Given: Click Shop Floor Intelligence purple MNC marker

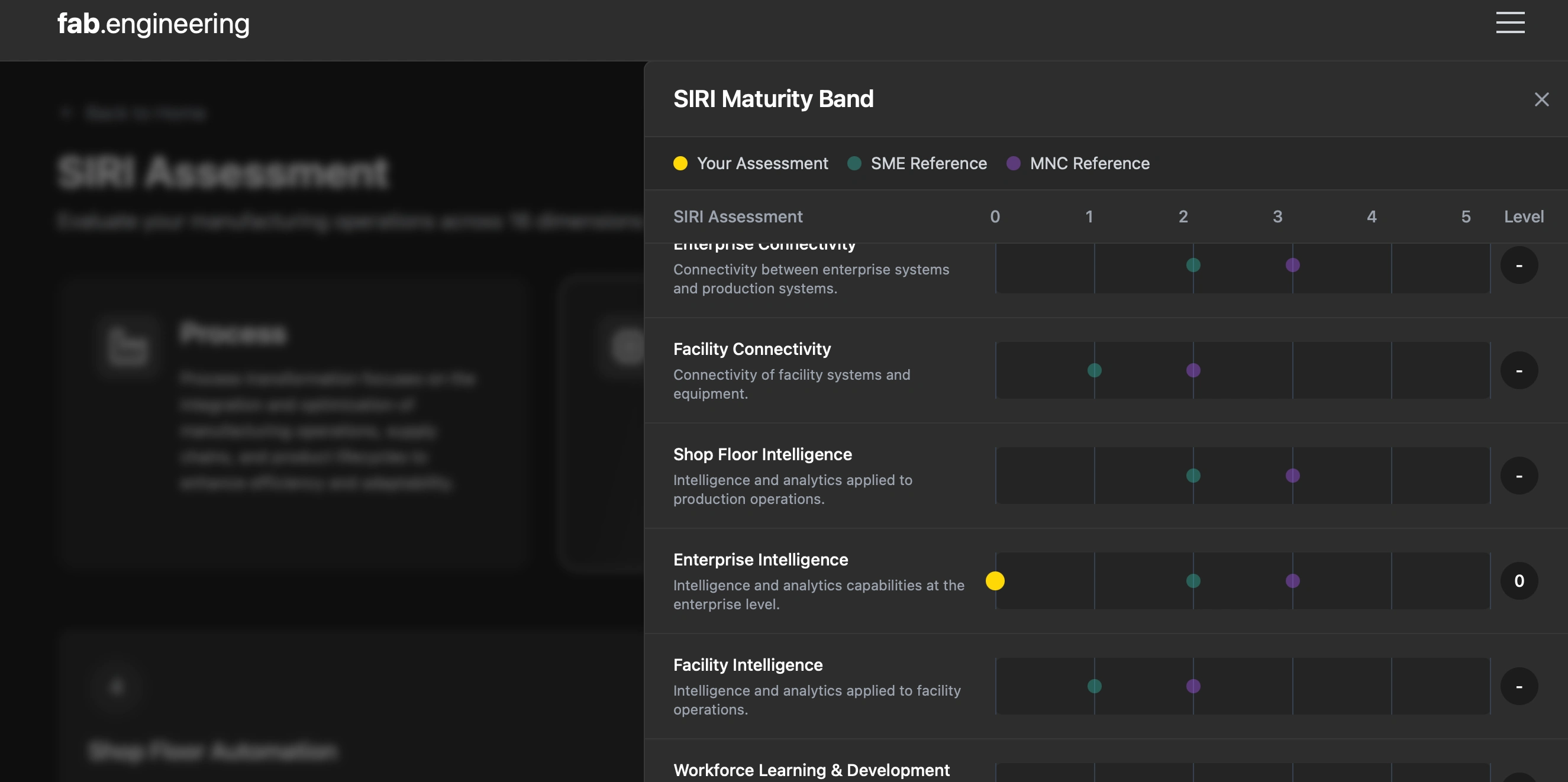Looking at the screenshot, I should 1292,475.
